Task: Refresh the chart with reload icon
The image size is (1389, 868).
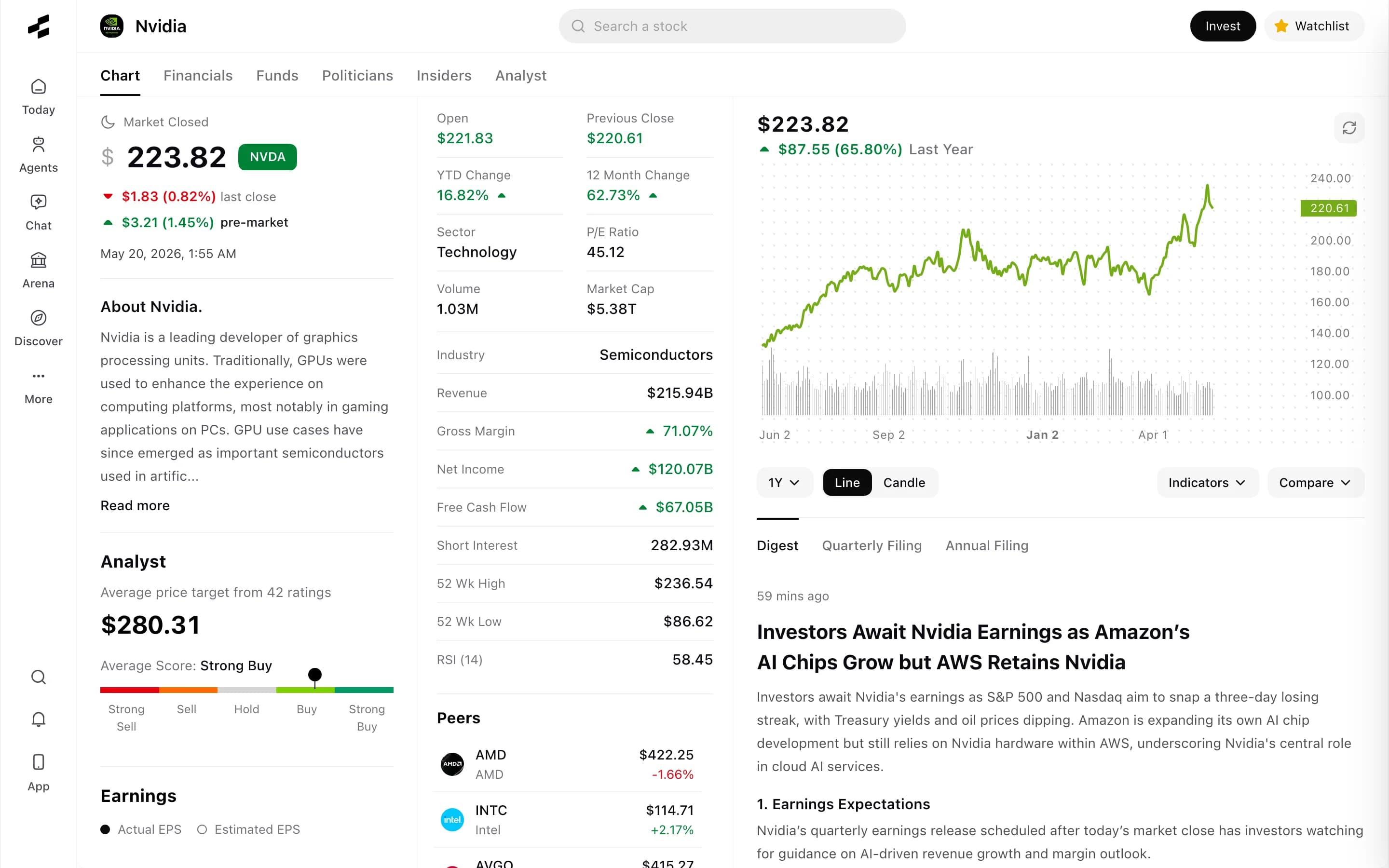Action: coord(1349,127)
